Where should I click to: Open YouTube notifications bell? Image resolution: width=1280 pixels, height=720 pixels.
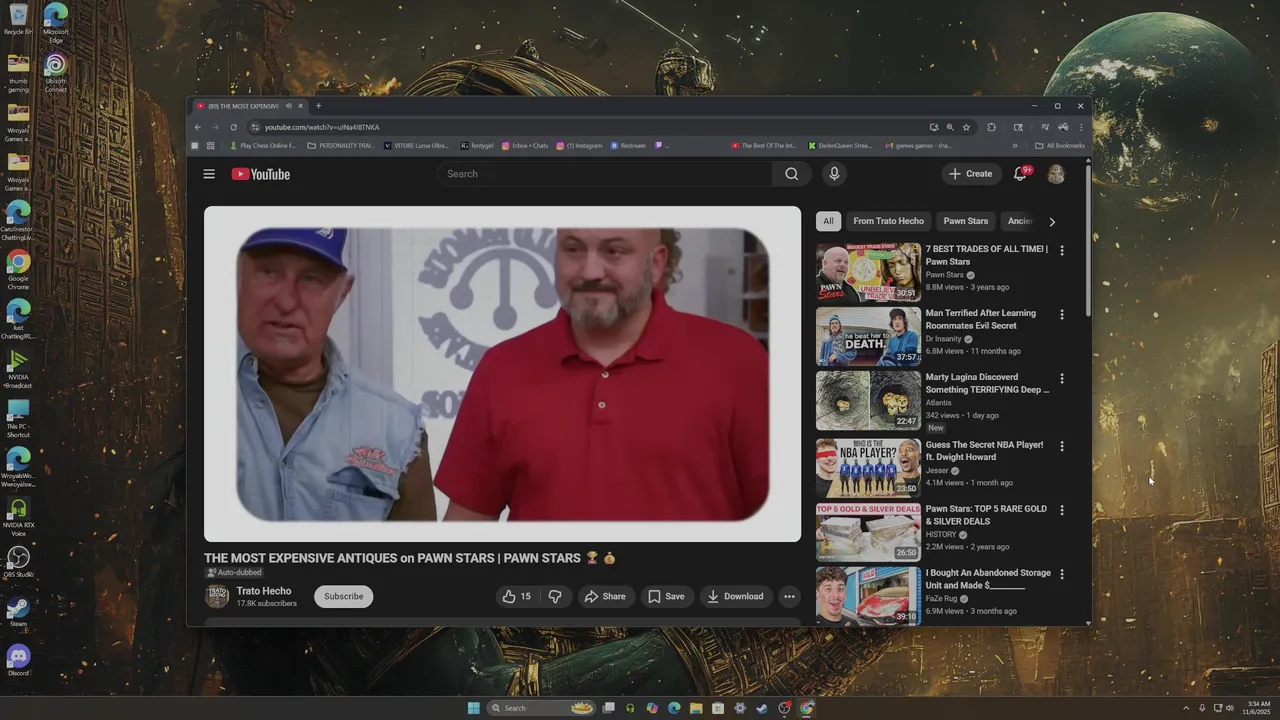pyautogui.click(x=1020, y=174)
